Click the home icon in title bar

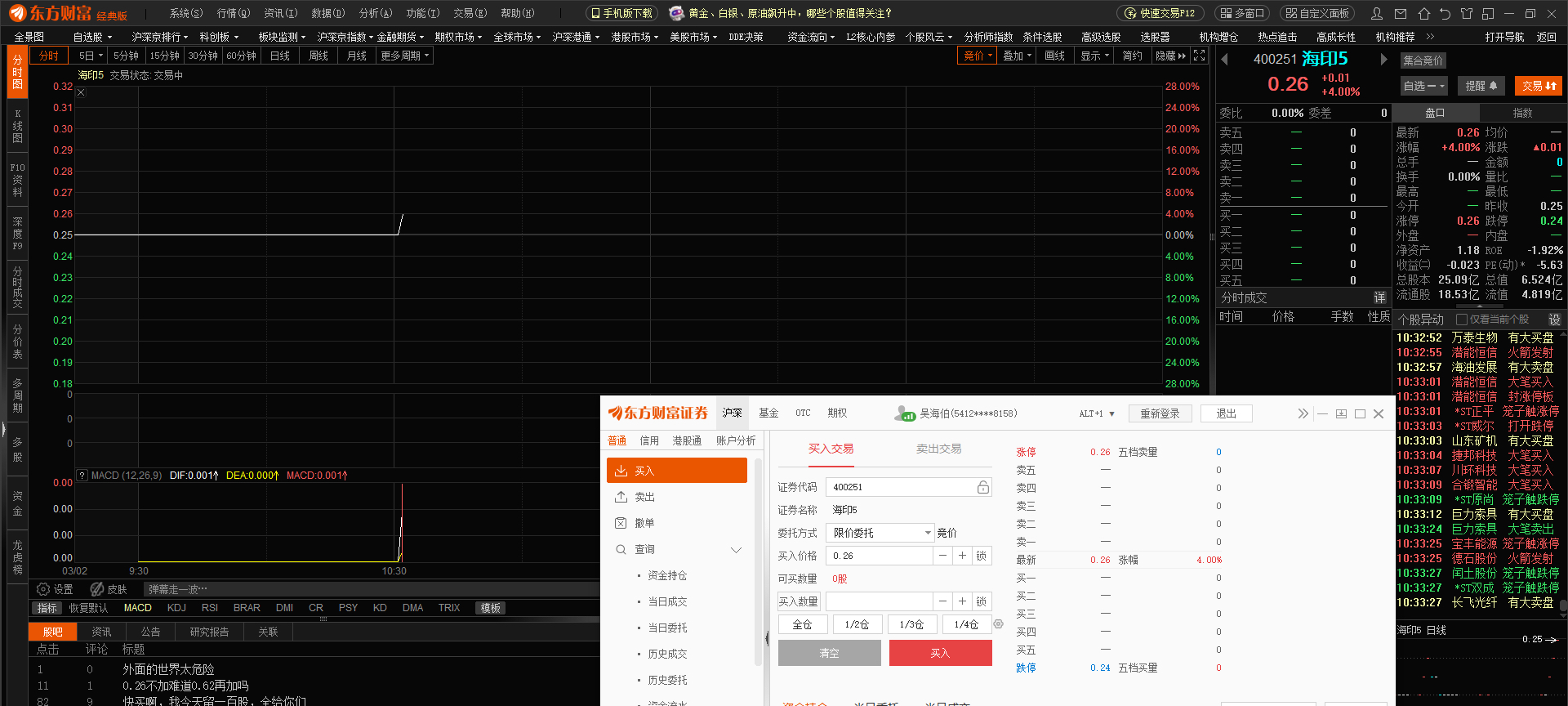pyautogui.click(x=1423, y=13)
